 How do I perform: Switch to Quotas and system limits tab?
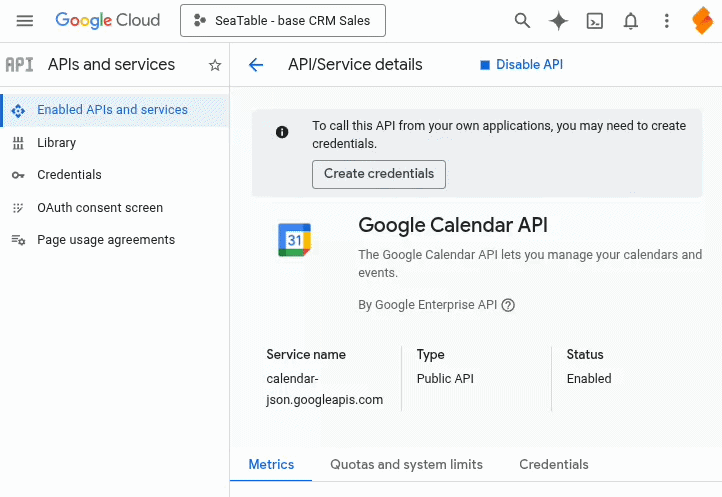pyautogui.click(x=407, y=464)
